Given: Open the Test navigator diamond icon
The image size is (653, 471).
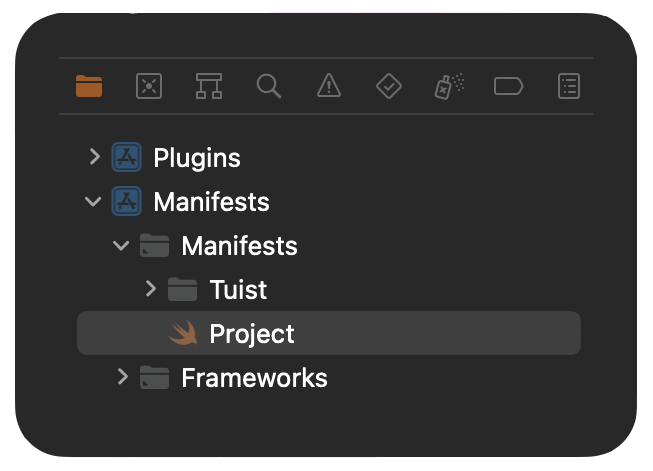Looking at the screenshot, I should coord(388,87).
